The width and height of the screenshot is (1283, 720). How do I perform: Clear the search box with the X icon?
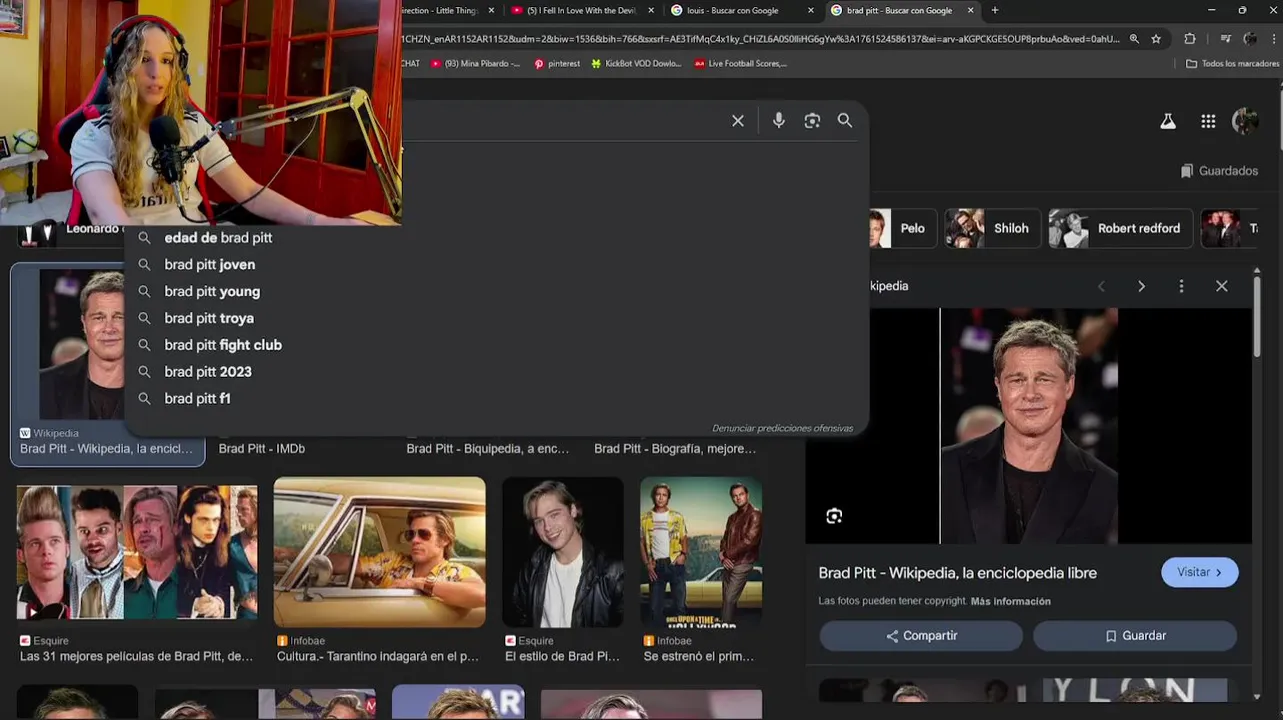pos(738,121)
